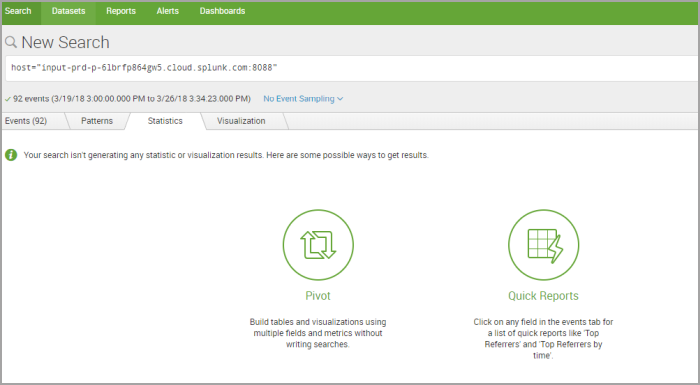This screenshot has height=385, width=700.
Task: Select the Statistics tab
Action: click(165, 121)
